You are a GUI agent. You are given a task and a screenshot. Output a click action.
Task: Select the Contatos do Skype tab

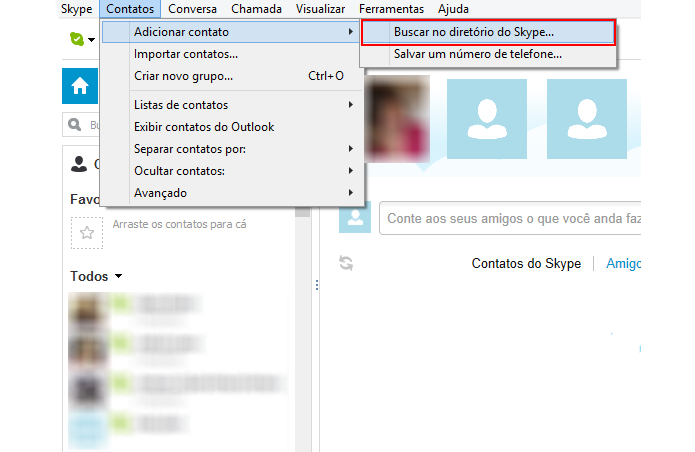(526, 263)
